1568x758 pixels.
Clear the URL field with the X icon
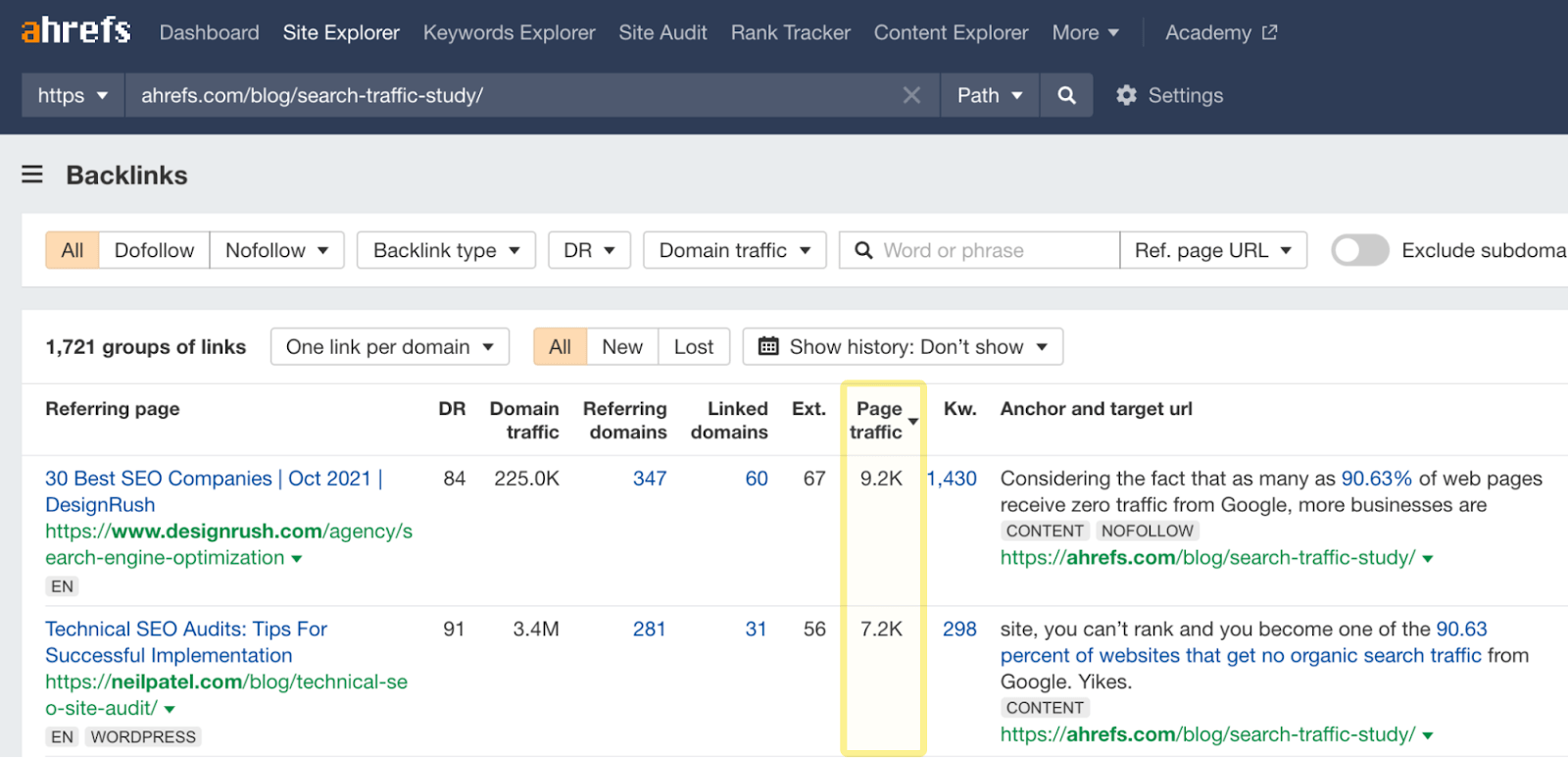coord(911,95)
